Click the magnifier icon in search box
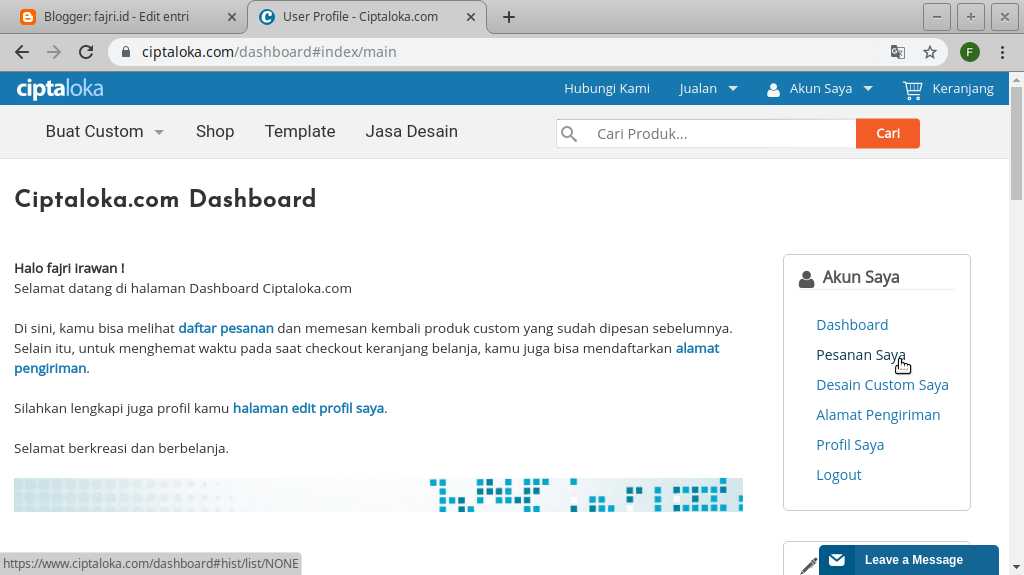1024x575 pixels. coord(569,134)
